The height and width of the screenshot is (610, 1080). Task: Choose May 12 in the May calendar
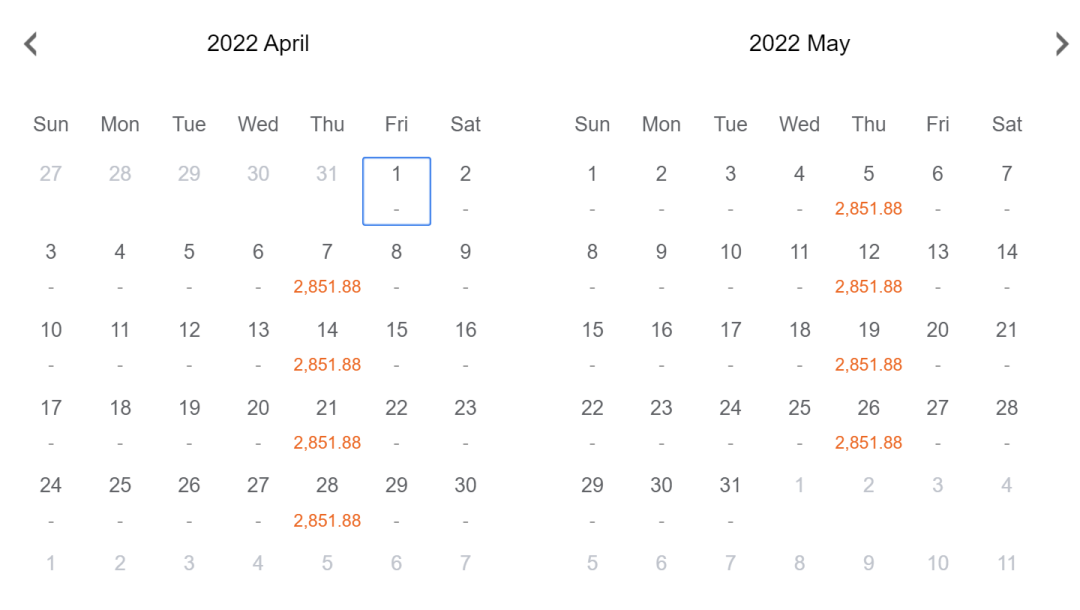coord(869,269)
